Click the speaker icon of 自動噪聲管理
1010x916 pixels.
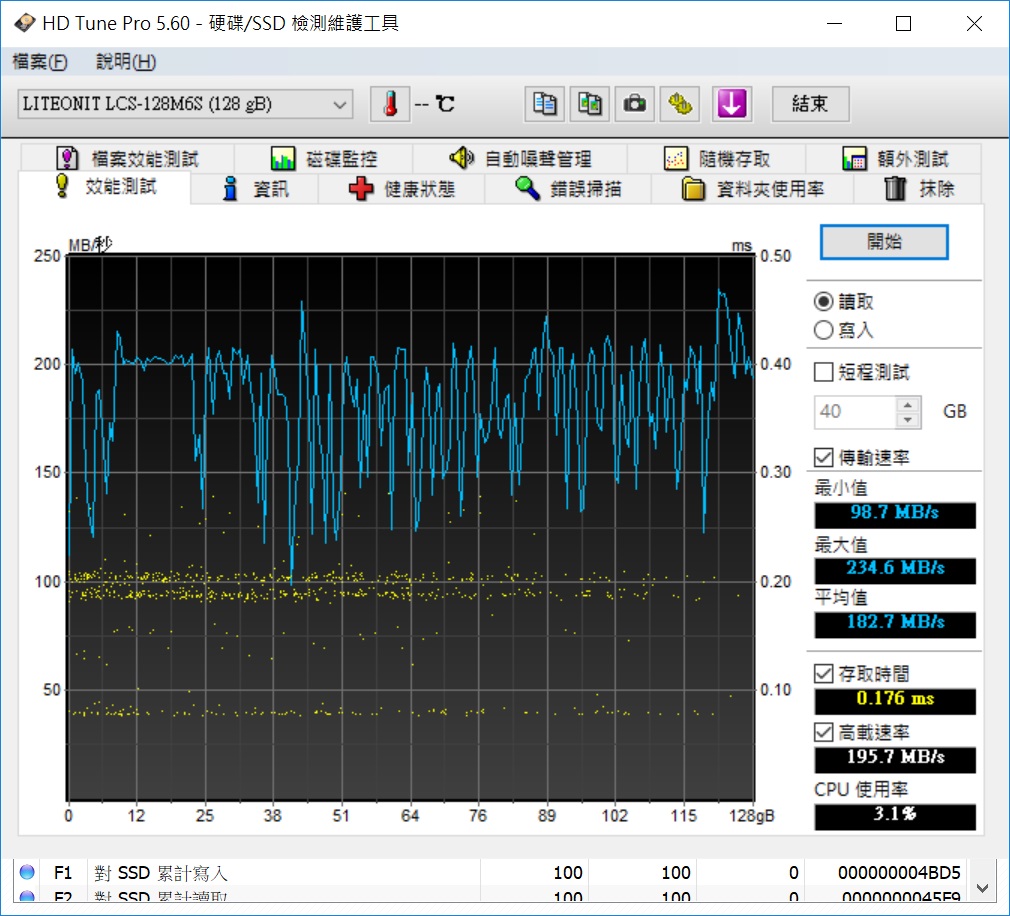(x=461, y=158)
